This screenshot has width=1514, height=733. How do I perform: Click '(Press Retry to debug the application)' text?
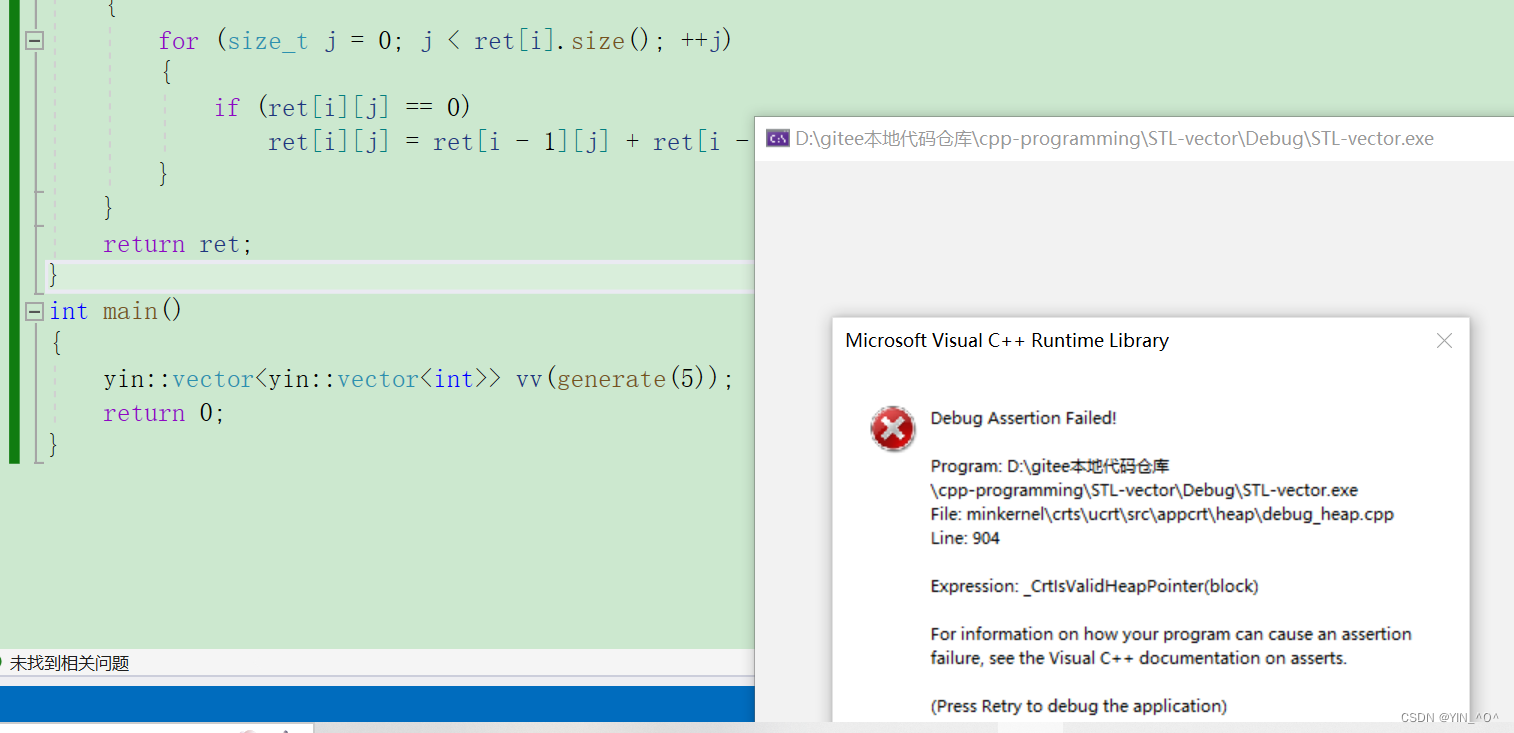(x=1078, y=706)
